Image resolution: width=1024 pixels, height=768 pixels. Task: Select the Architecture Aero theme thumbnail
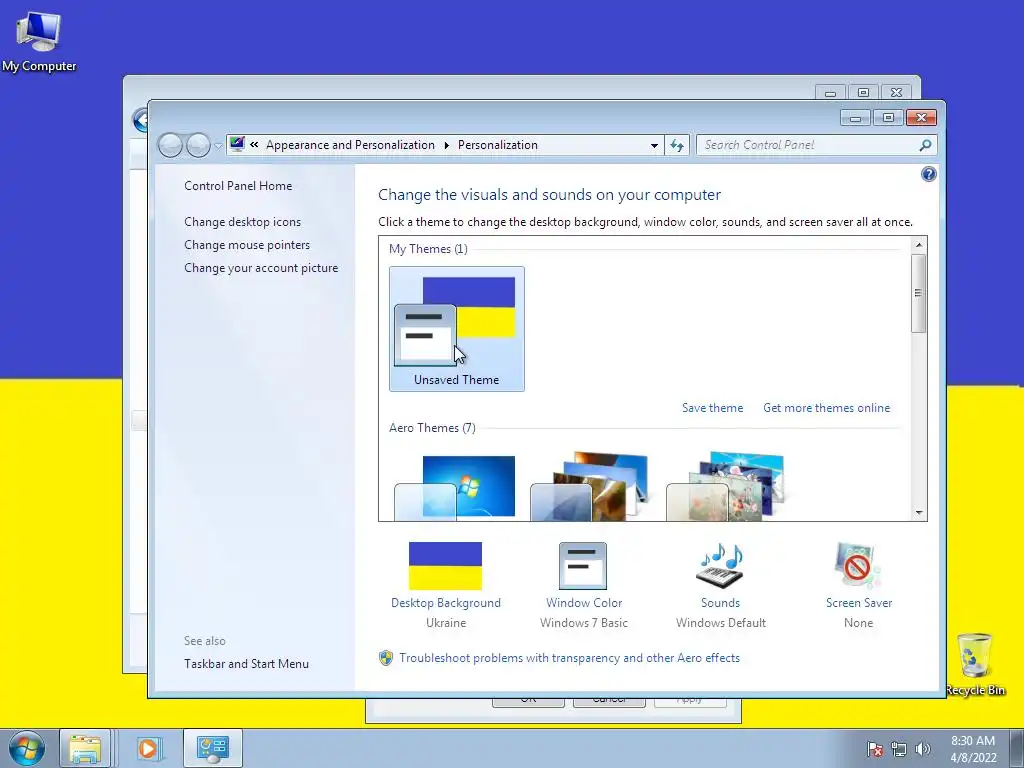pos(590,487)
